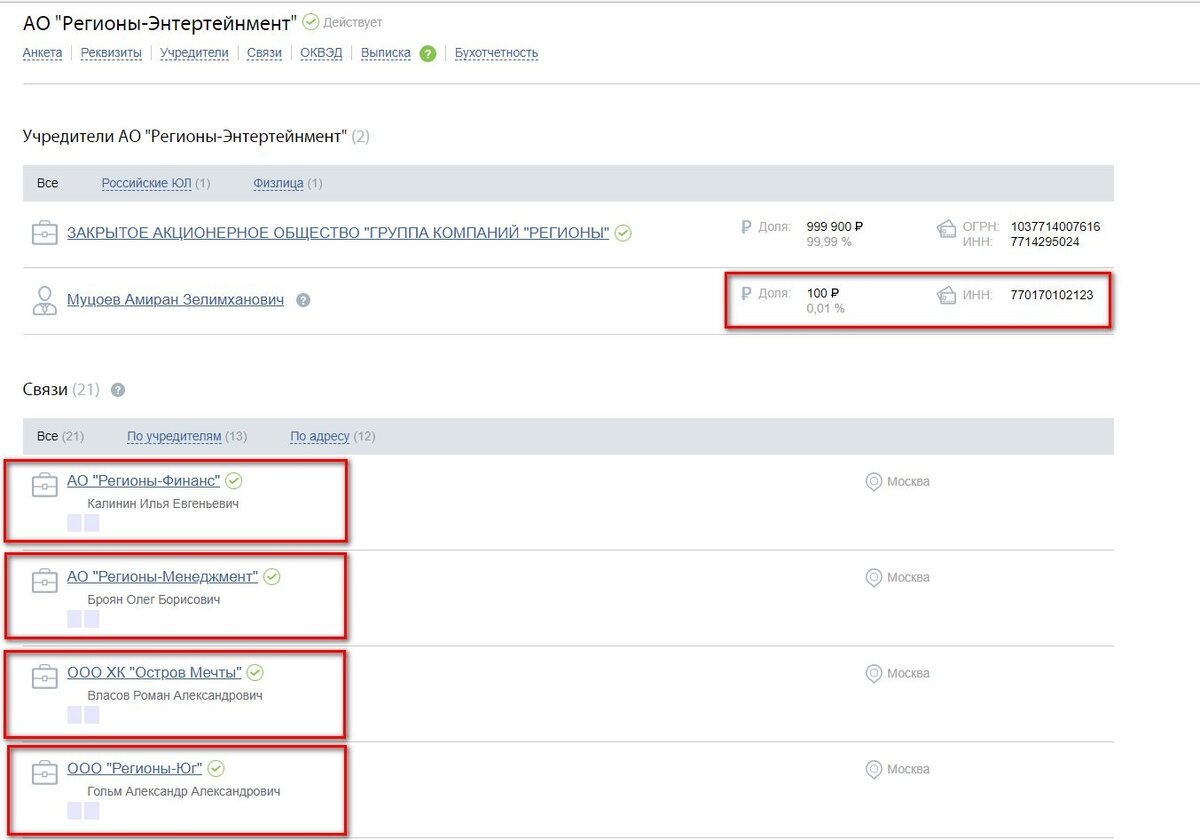Click the checkmark next to Регионы-Юг
The width and height of the screenshot is (1200, 840).
pyautogui.click(x=216, y=769)
